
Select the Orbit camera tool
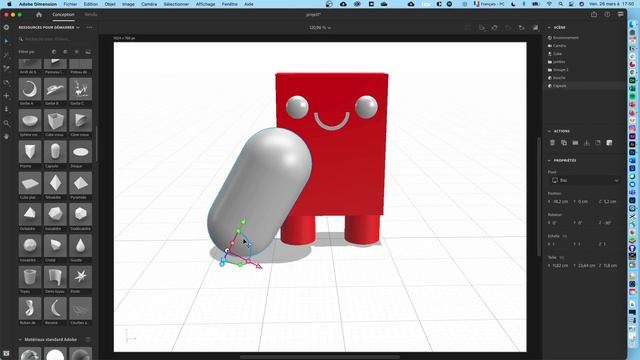6,82
